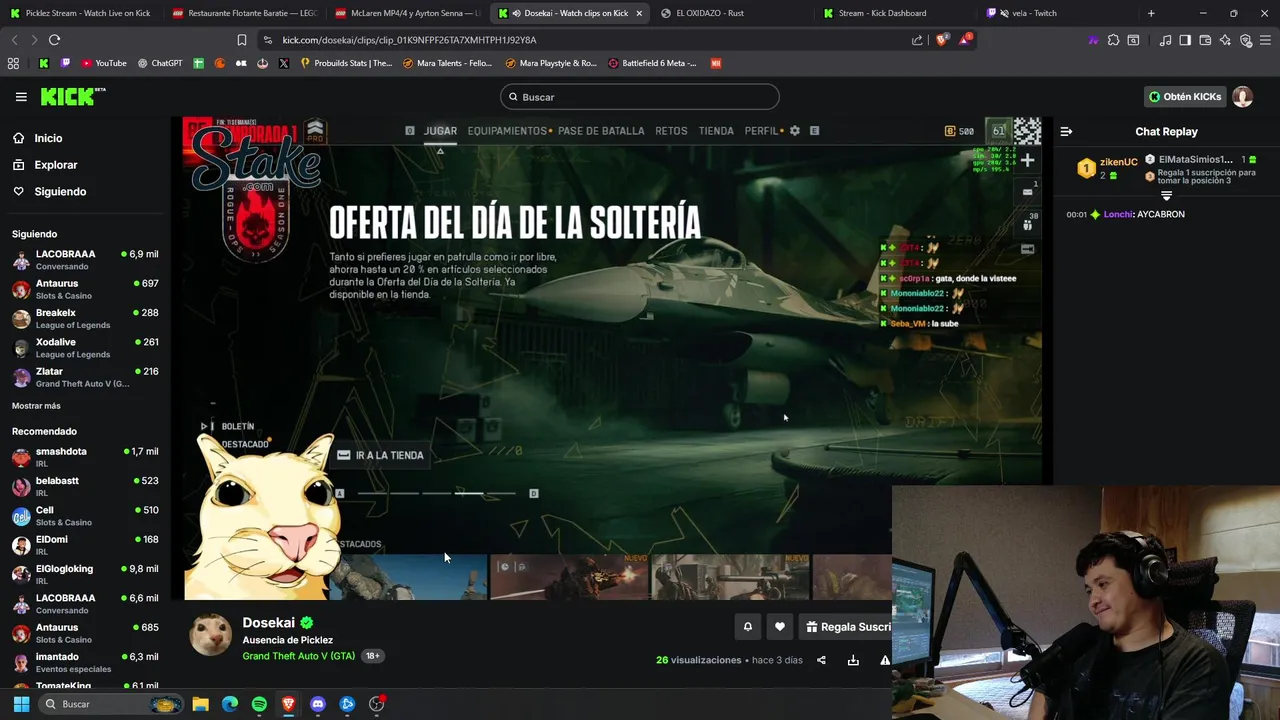Open the belabastt recommended channel
Viewport: 1280px width, 720px height.
85,487
